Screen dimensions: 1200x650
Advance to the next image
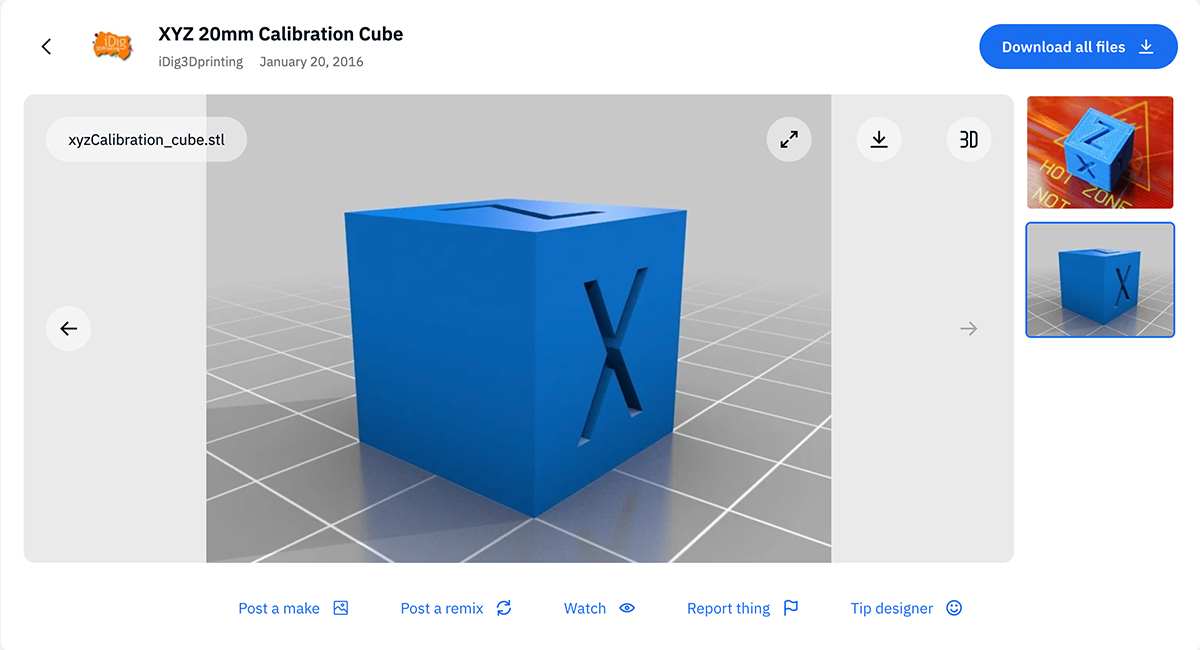pos(968,328)
